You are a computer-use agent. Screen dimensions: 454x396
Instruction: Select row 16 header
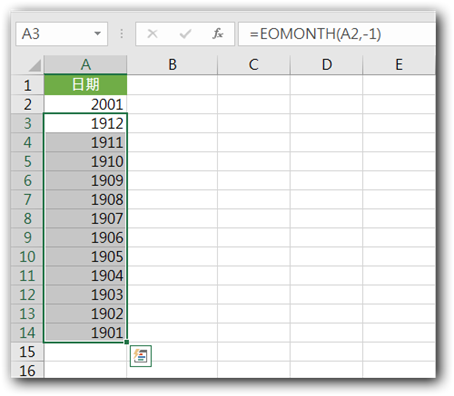[27, 370]
